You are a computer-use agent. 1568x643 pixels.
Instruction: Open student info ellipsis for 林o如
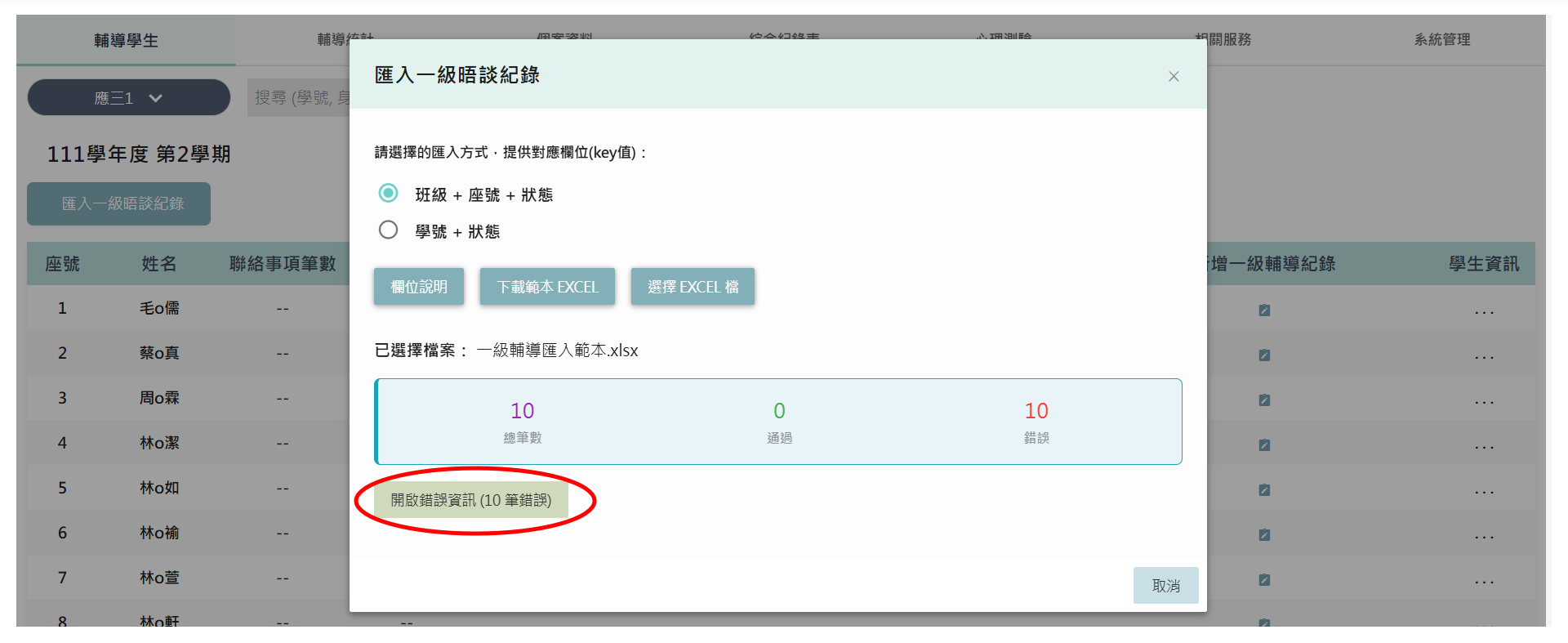click(1484, 492)
